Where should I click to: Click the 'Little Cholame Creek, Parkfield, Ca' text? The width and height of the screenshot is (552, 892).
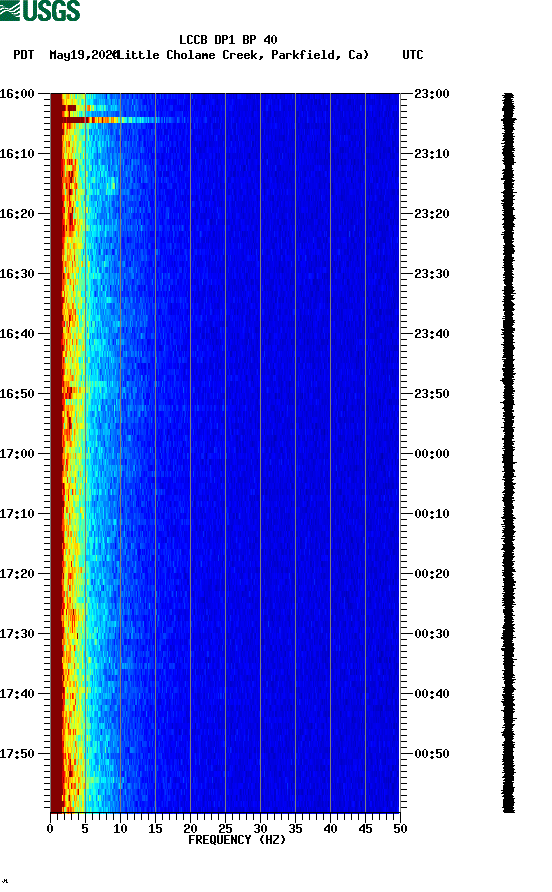(x=243, y=55)
